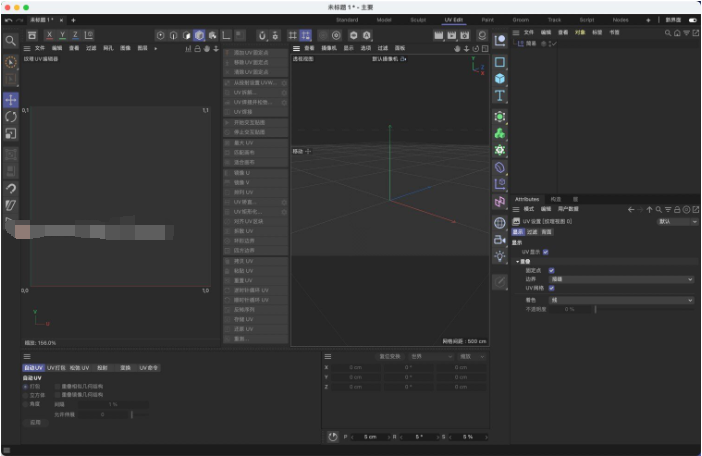Viewport: 702px width, 456px height.
Task: Click the 复位变换 reset transform button
Action: tap(390, 357)
